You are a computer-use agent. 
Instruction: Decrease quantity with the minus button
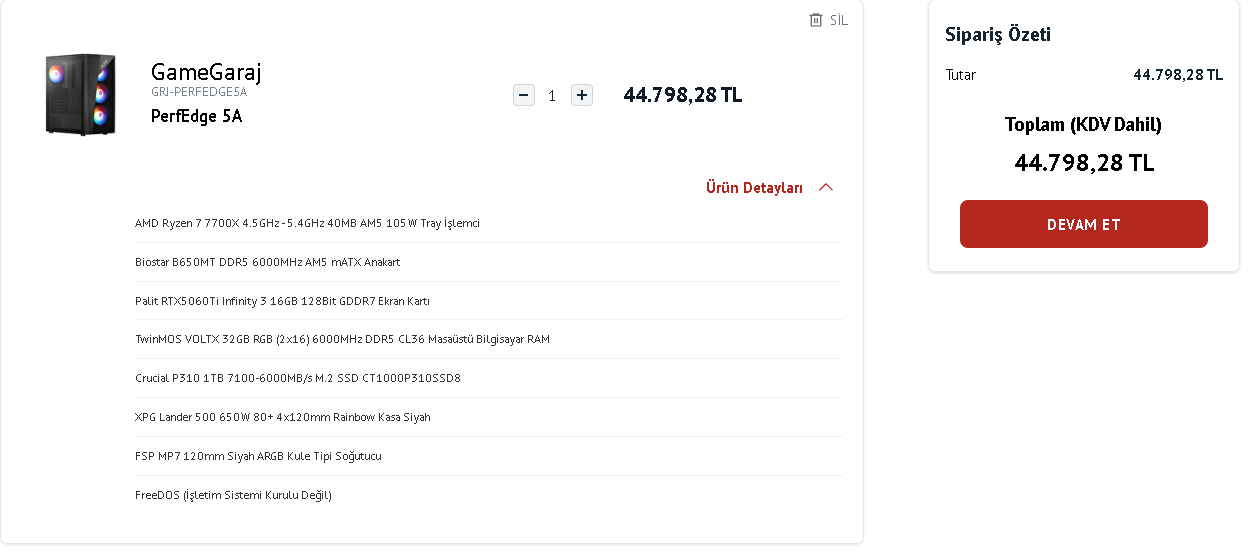[x=524, y=95]
